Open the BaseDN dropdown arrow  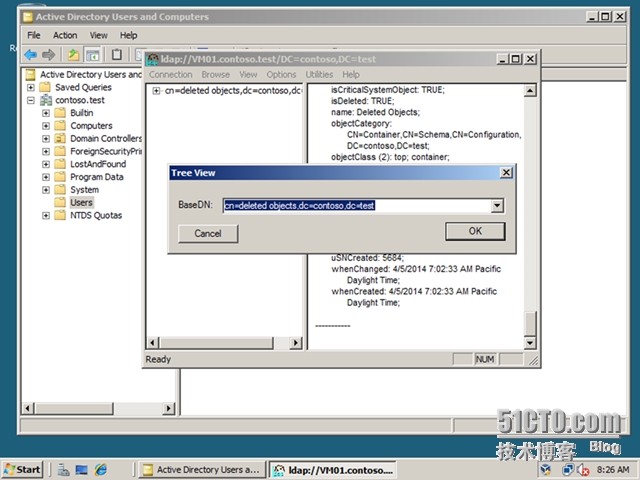[x=497, y=205]
